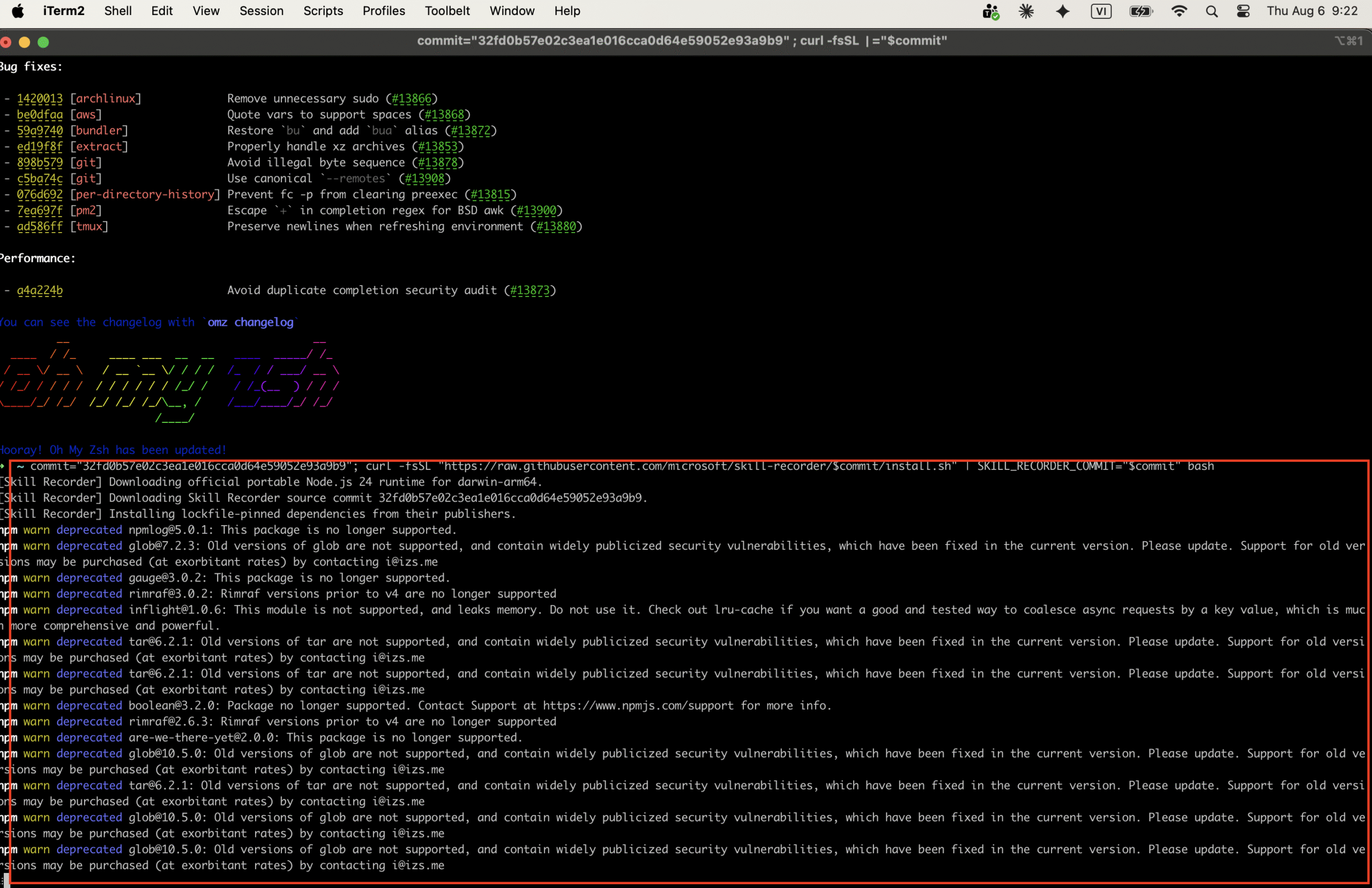
Task: Open the Apple menu
Action: (x=18, y=11)
